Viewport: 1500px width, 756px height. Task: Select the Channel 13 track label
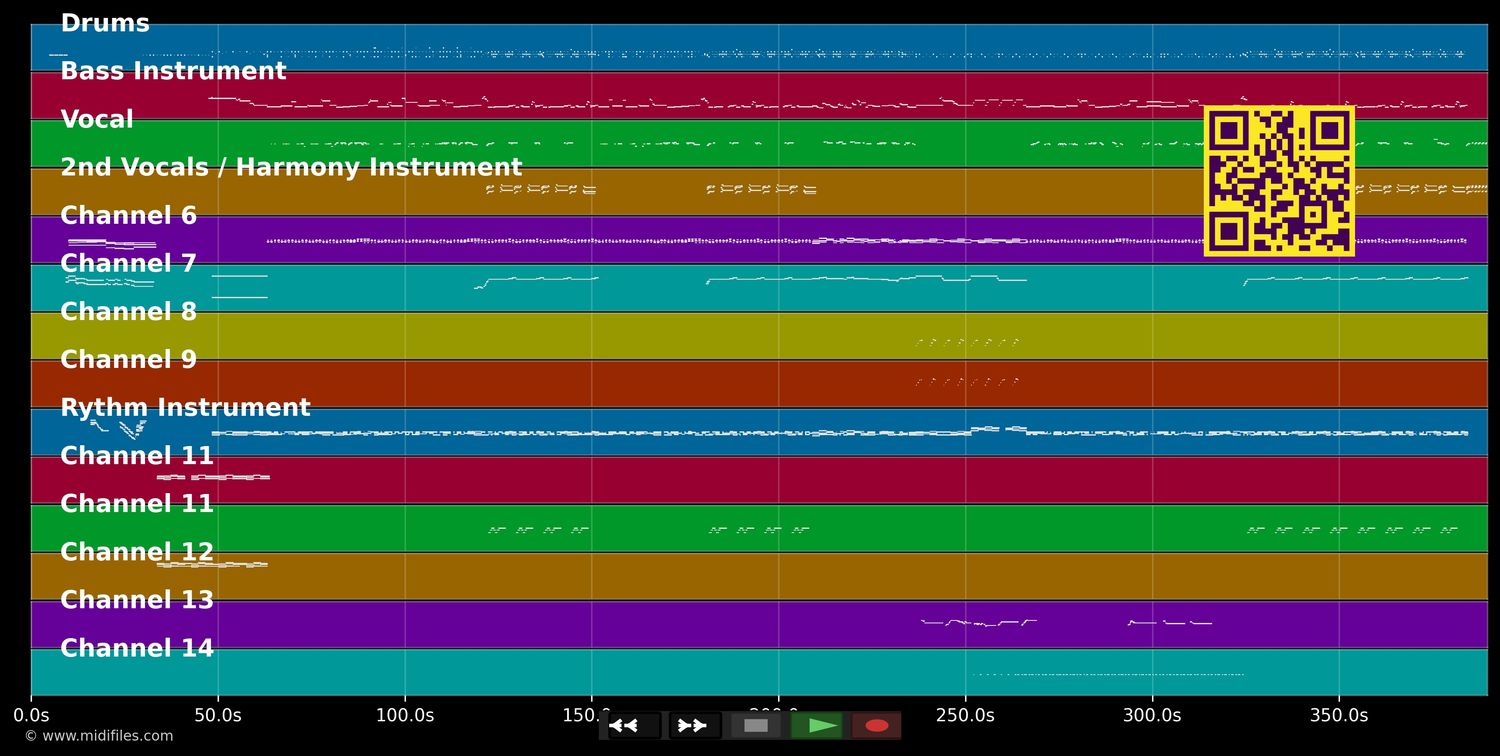137,600
